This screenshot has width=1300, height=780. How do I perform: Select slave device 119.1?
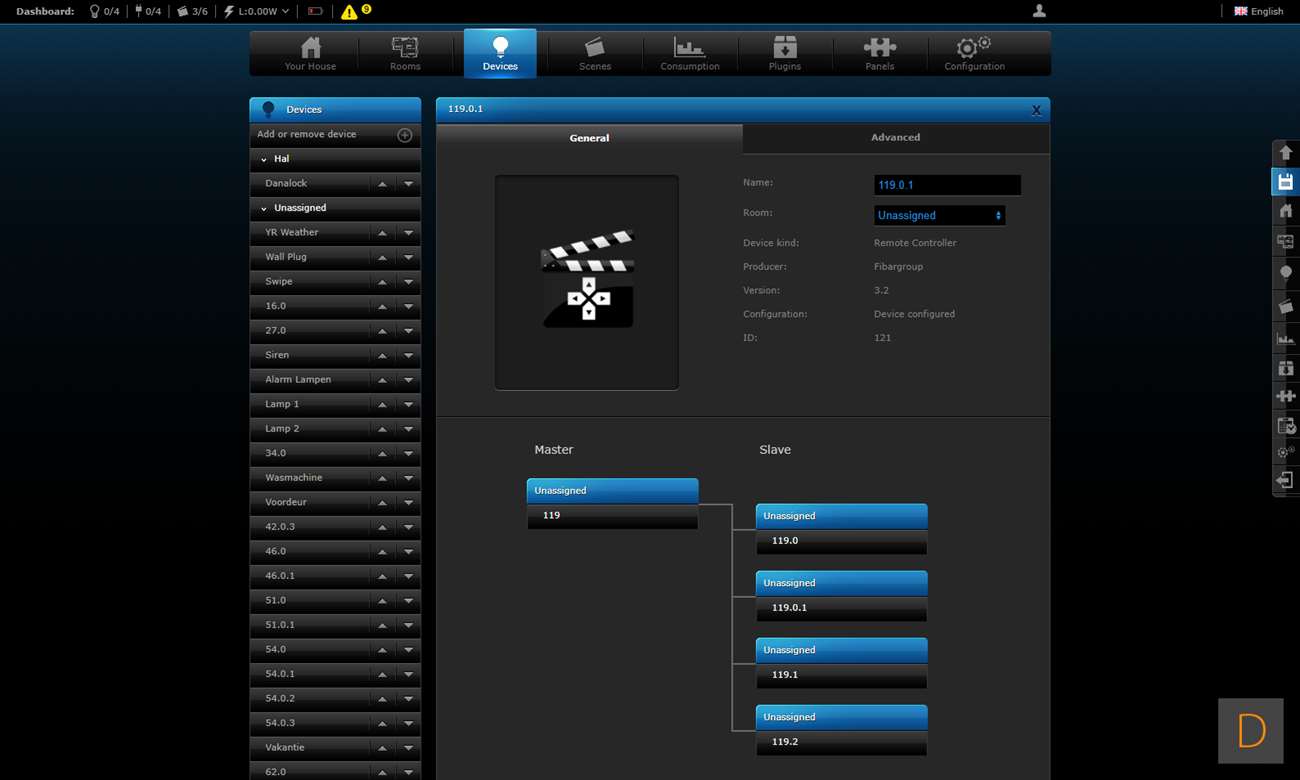[x=841, y=675]
